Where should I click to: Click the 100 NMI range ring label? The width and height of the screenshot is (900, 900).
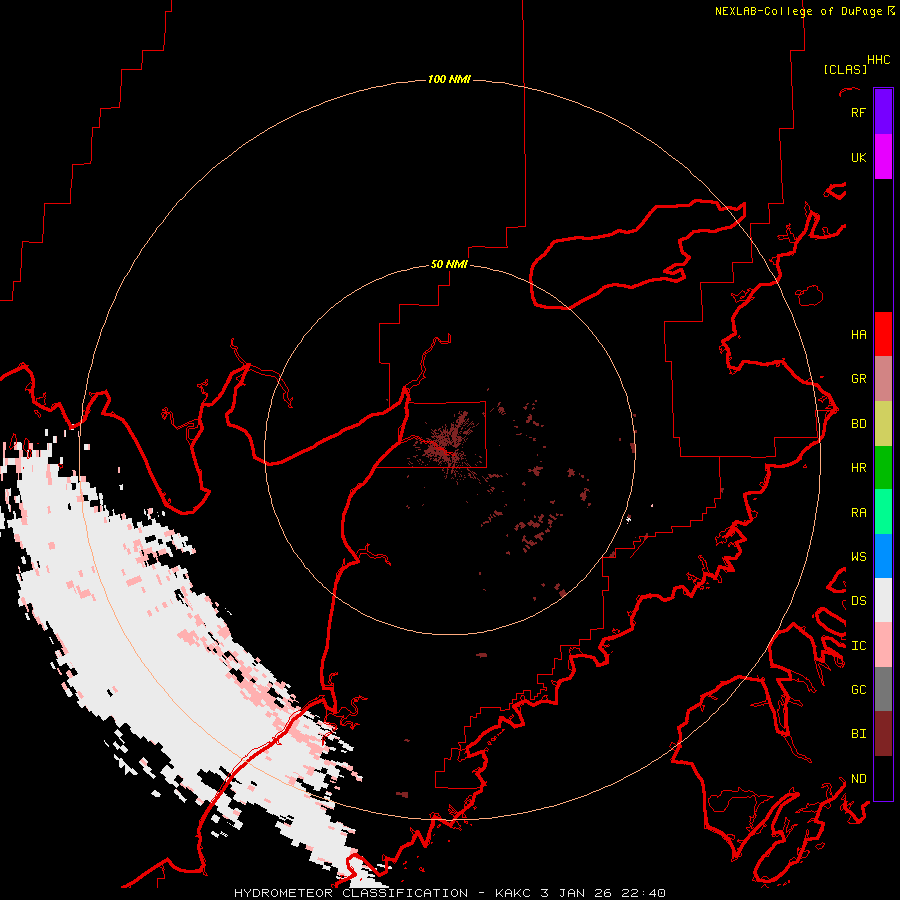tap(449, 79)
